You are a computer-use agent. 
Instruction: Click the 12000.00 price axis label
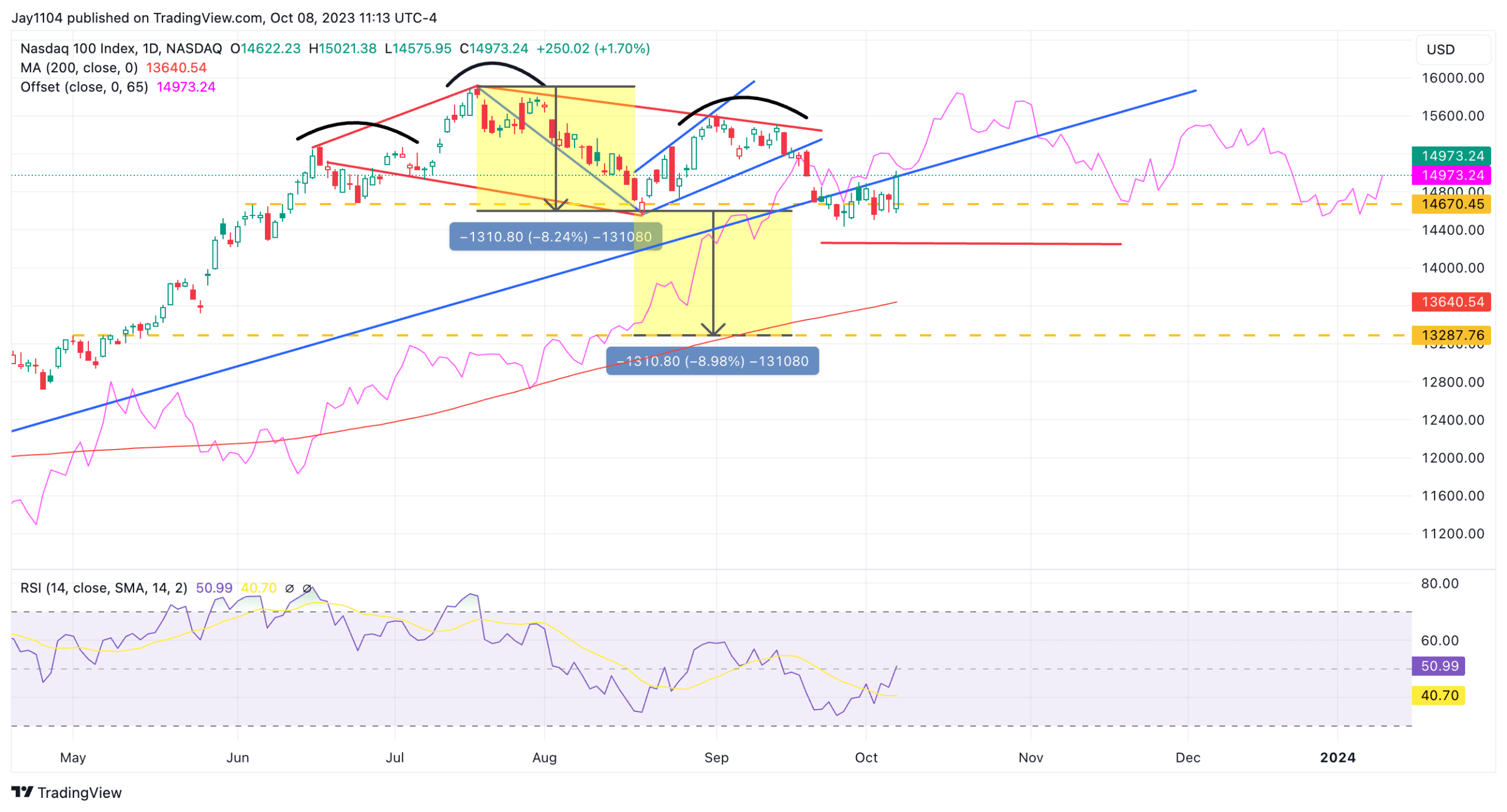pos(1452,458)
